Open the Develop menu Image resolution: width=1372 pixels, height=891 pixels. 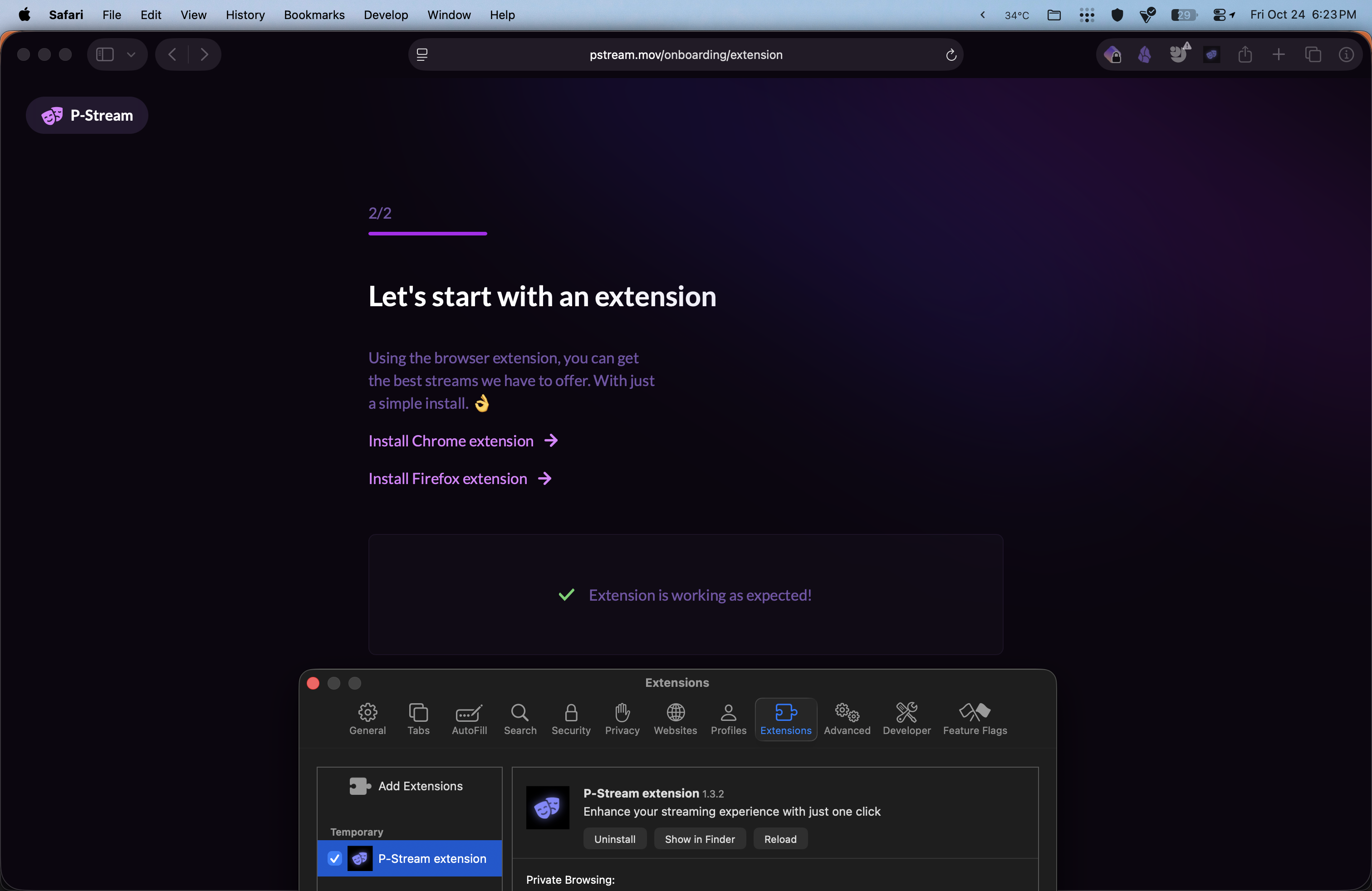click(x=386, y=15)
